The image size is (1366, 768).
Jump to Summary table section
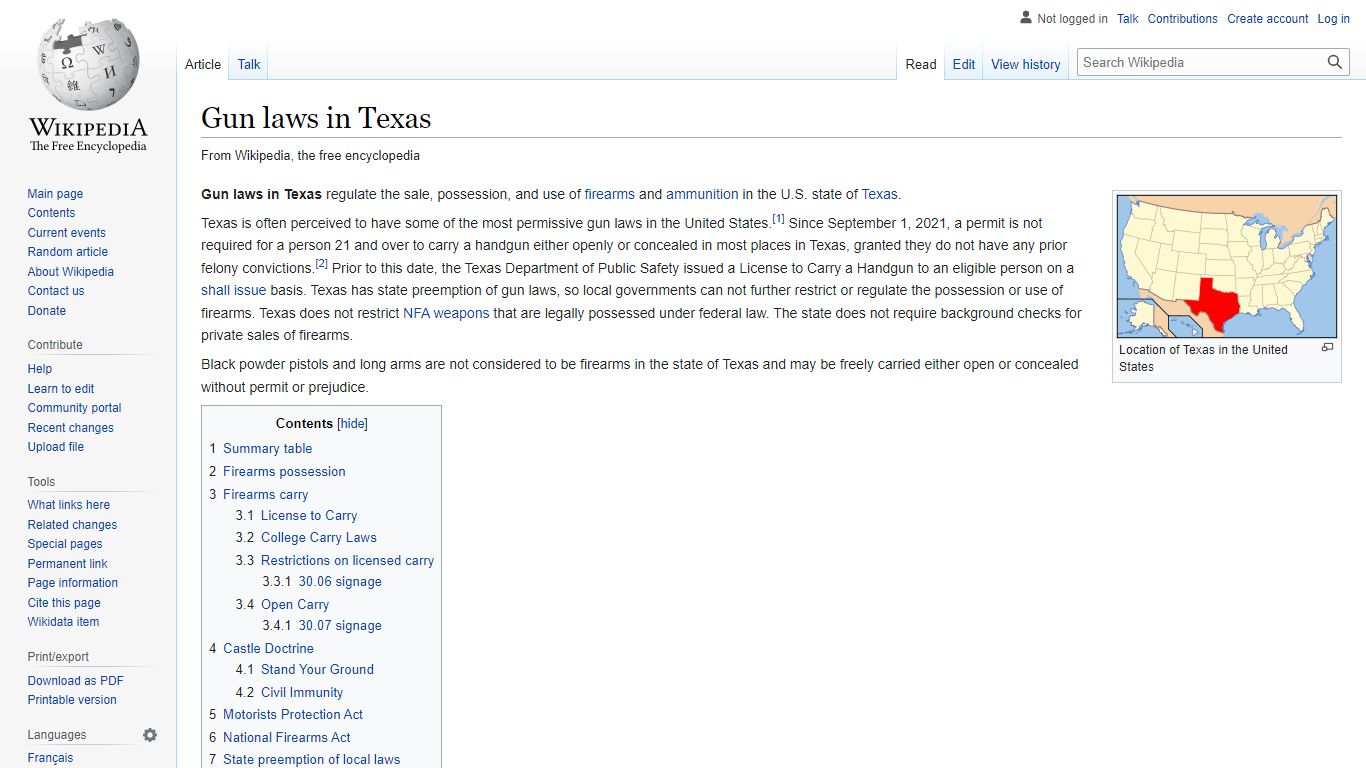(x=267, y=449)
